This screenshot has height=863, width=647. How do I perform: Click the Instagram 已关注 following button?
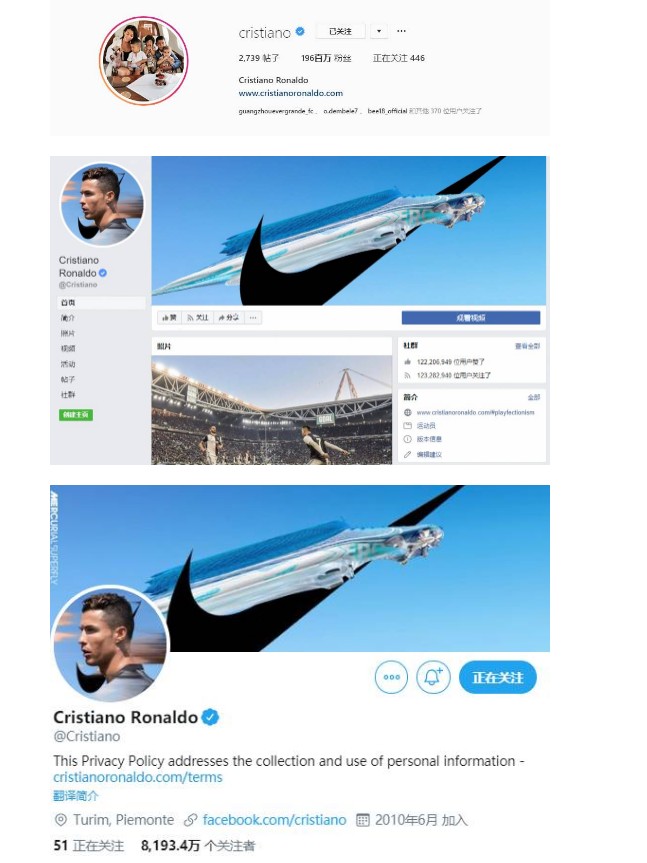pyautogui.click(x=341, y=31)
